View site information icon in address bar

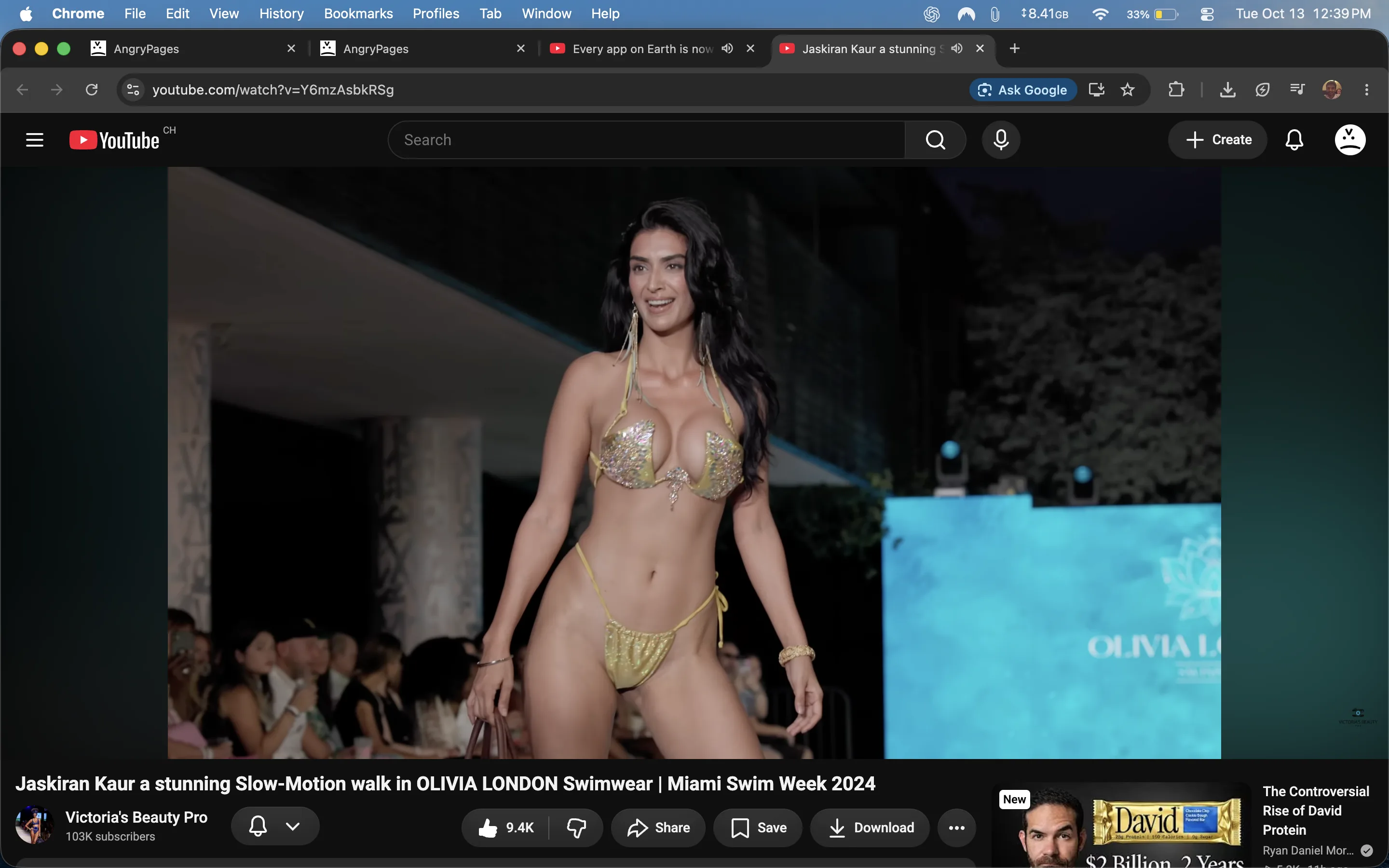[133, 90]
